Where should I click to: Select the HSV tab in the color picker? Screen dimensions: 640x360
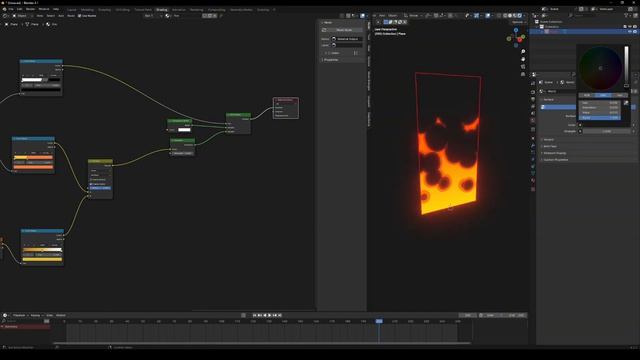coord(603,95)
